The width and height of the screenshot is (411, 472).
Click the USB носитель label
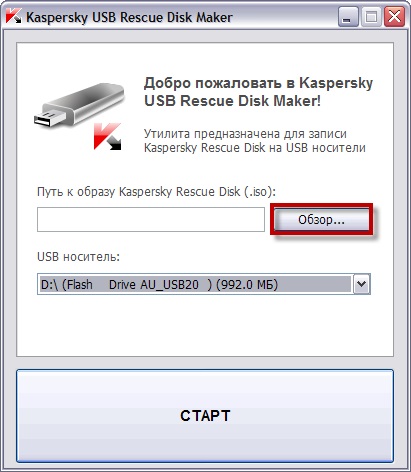(78, 257)
